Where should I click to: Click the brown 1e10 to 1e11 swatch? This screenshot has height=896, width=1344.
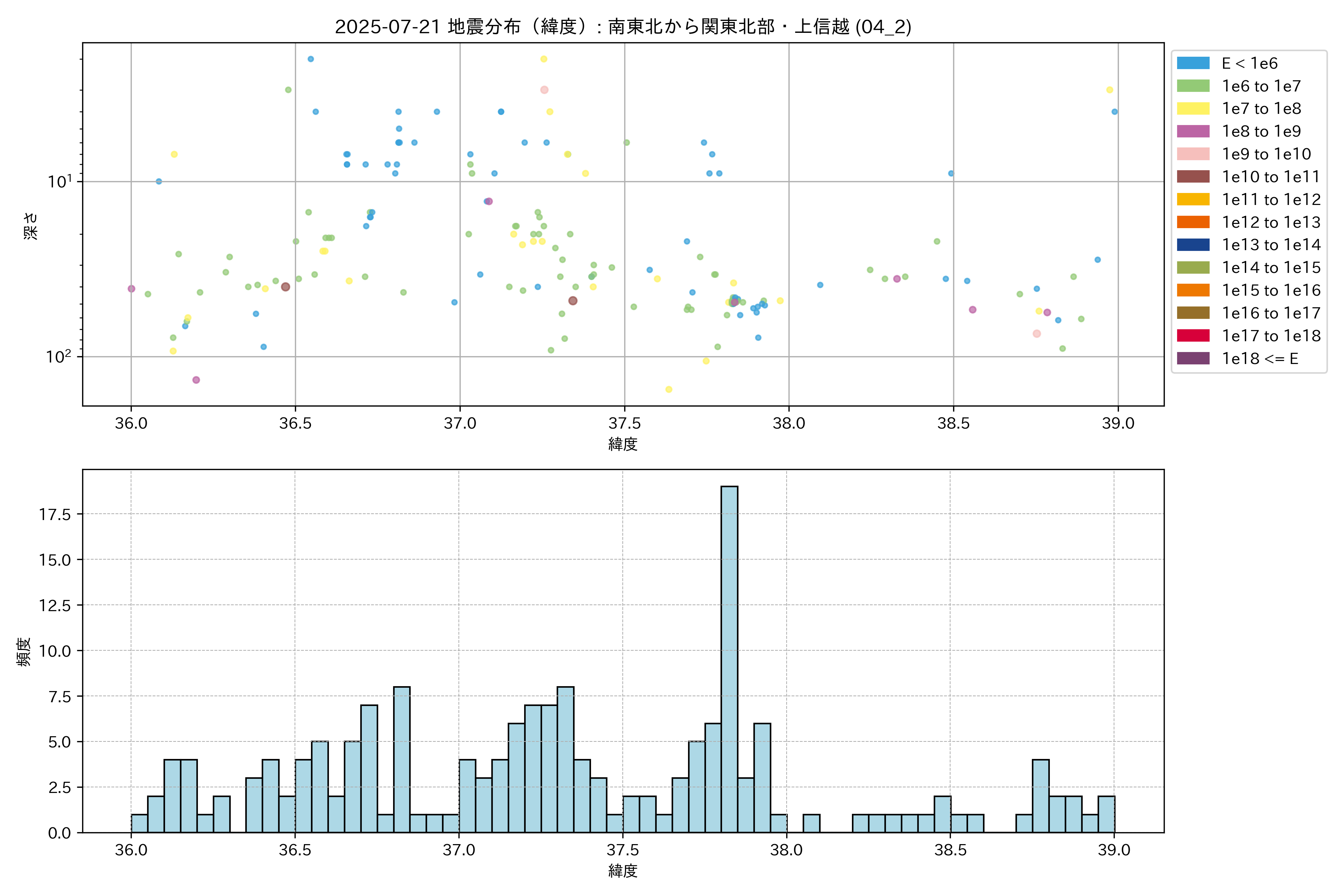point(1193,177)
